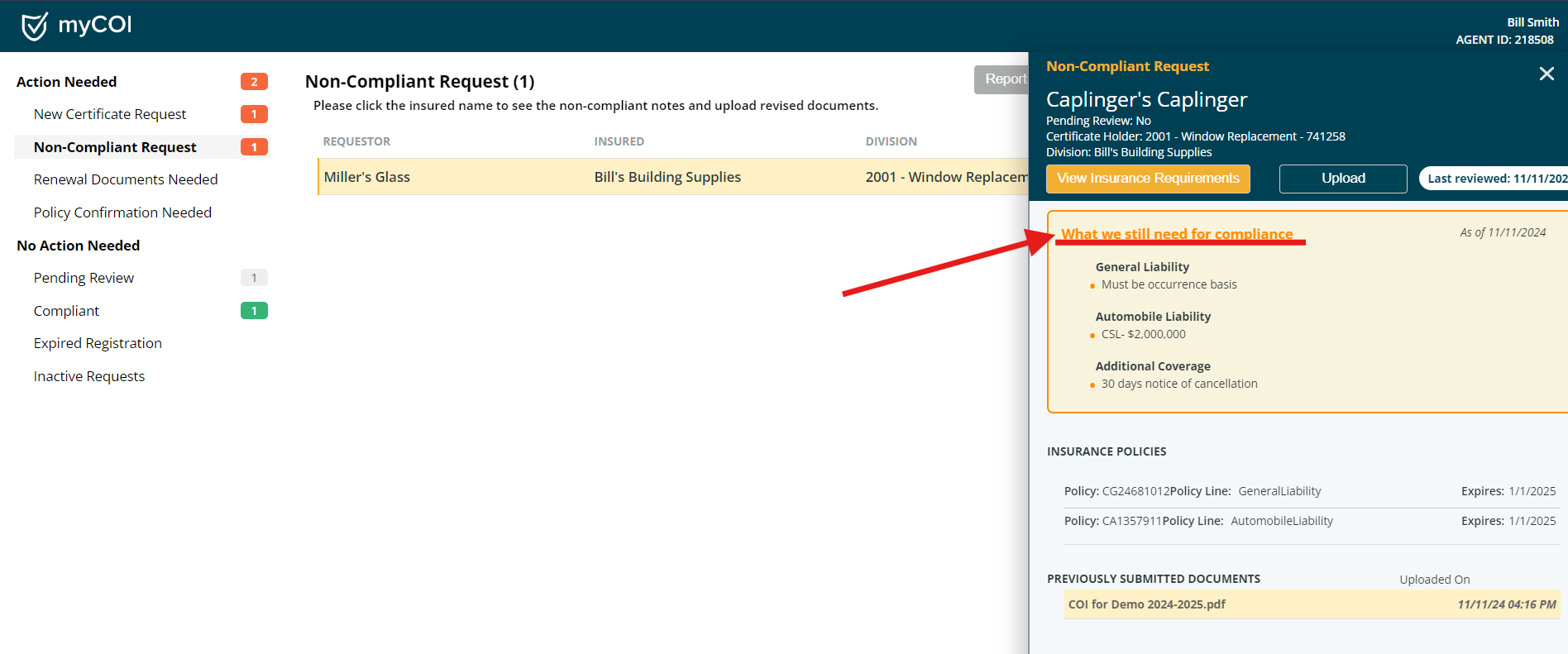Sort by INSURED column header
The width and height of the screenshot is (1568, 654).
coord(619,141)
